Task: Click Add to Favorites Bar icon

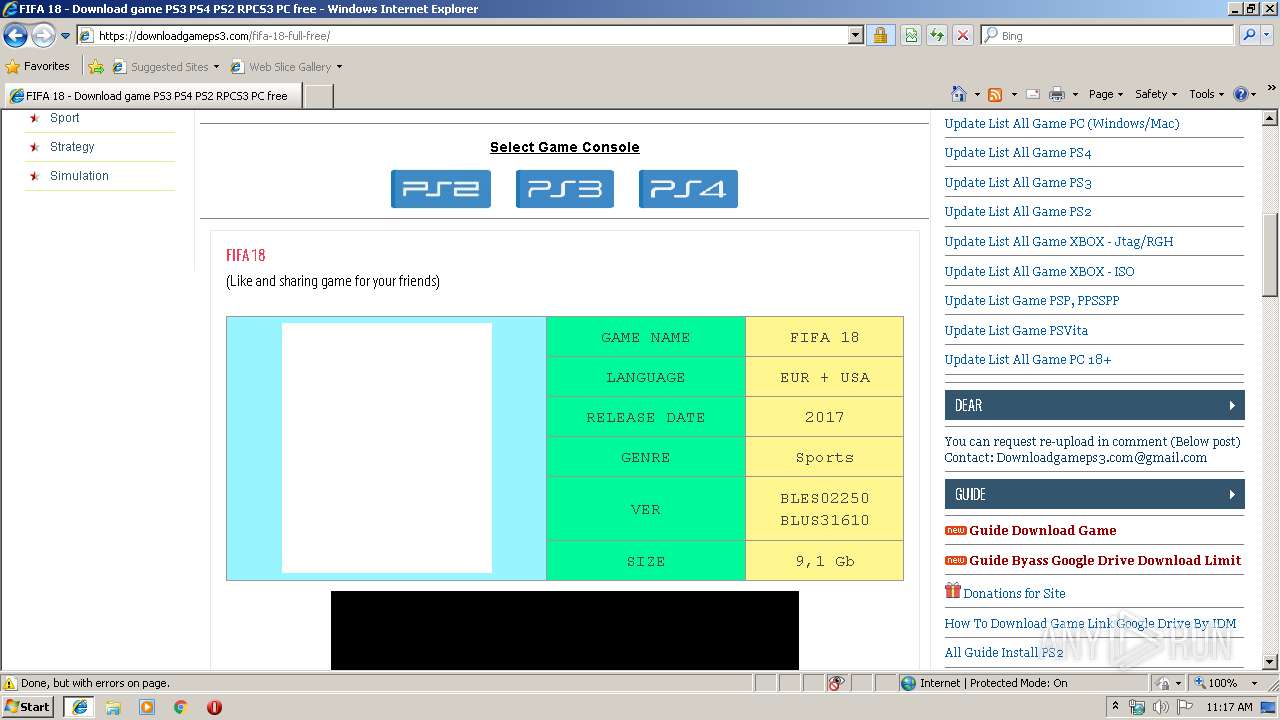Action: (x=96, y=67)
